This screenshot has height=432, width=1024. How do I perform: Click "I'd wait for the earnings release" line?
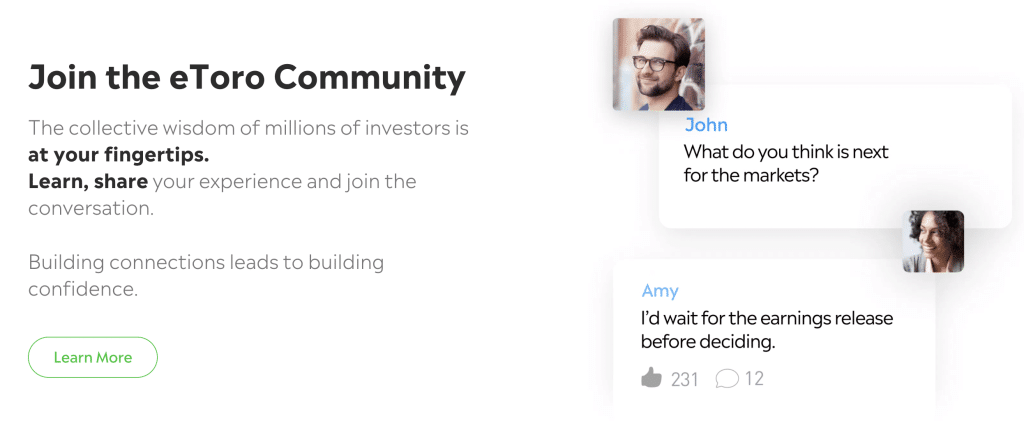coord(767,318)
